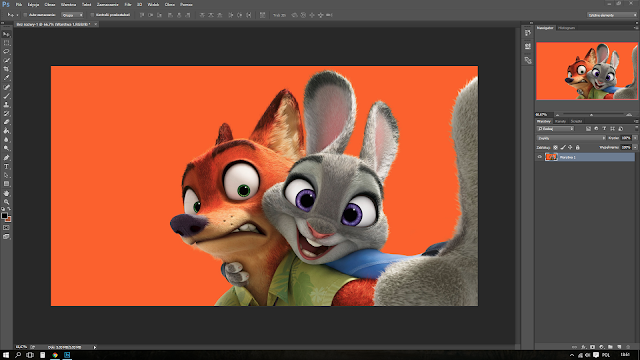Open the opacity (Krycie) slider arrow
640x360 pixels.
point(635,138)
